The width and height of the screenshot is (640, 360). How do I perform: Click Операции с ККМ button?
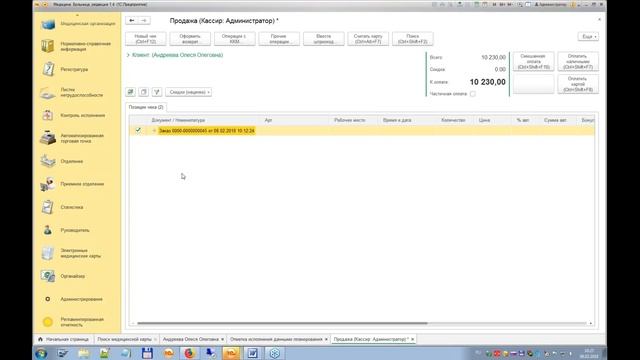point(235,39)
